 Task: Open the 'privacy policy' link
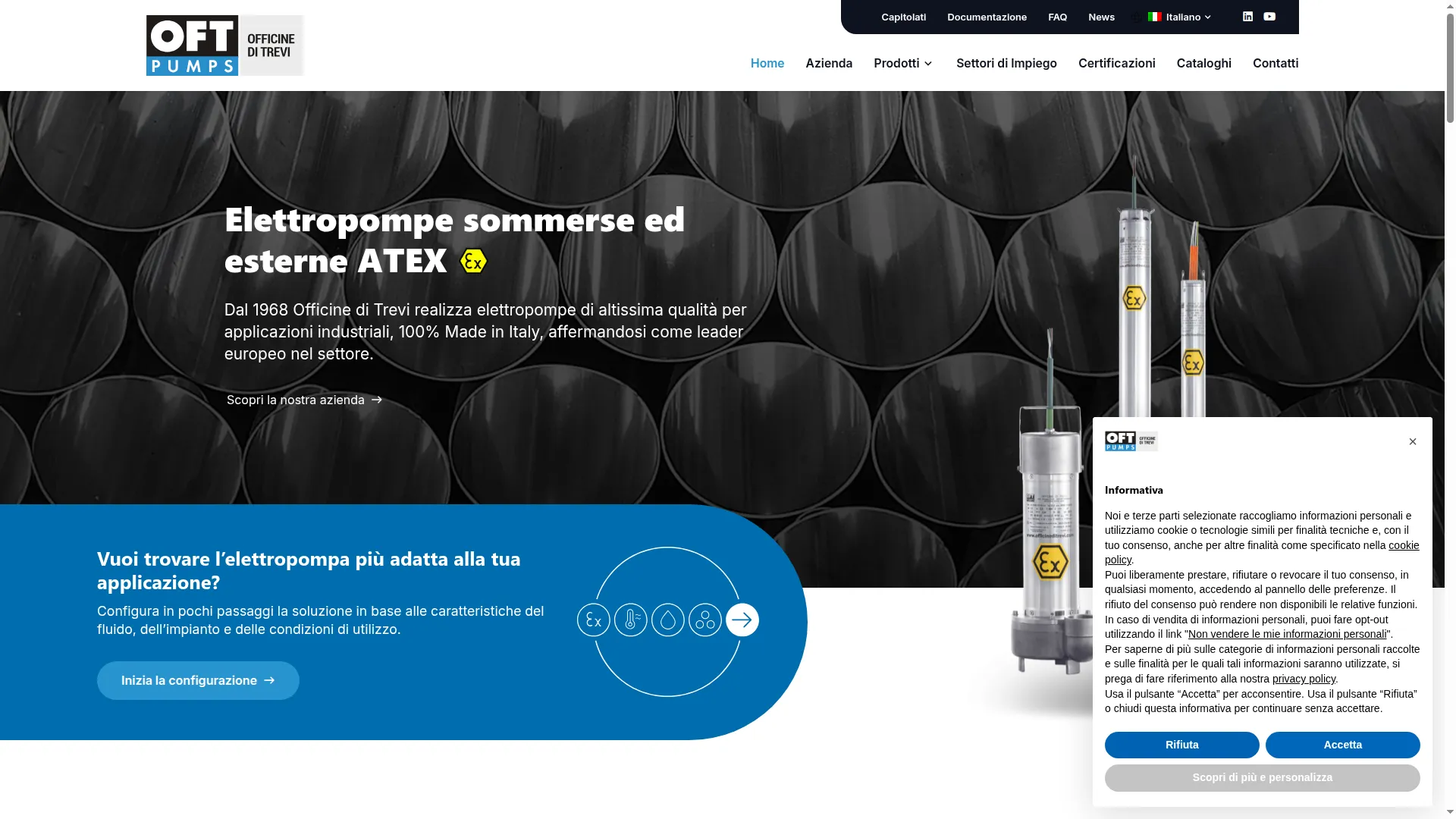[x=1304, y=679]
